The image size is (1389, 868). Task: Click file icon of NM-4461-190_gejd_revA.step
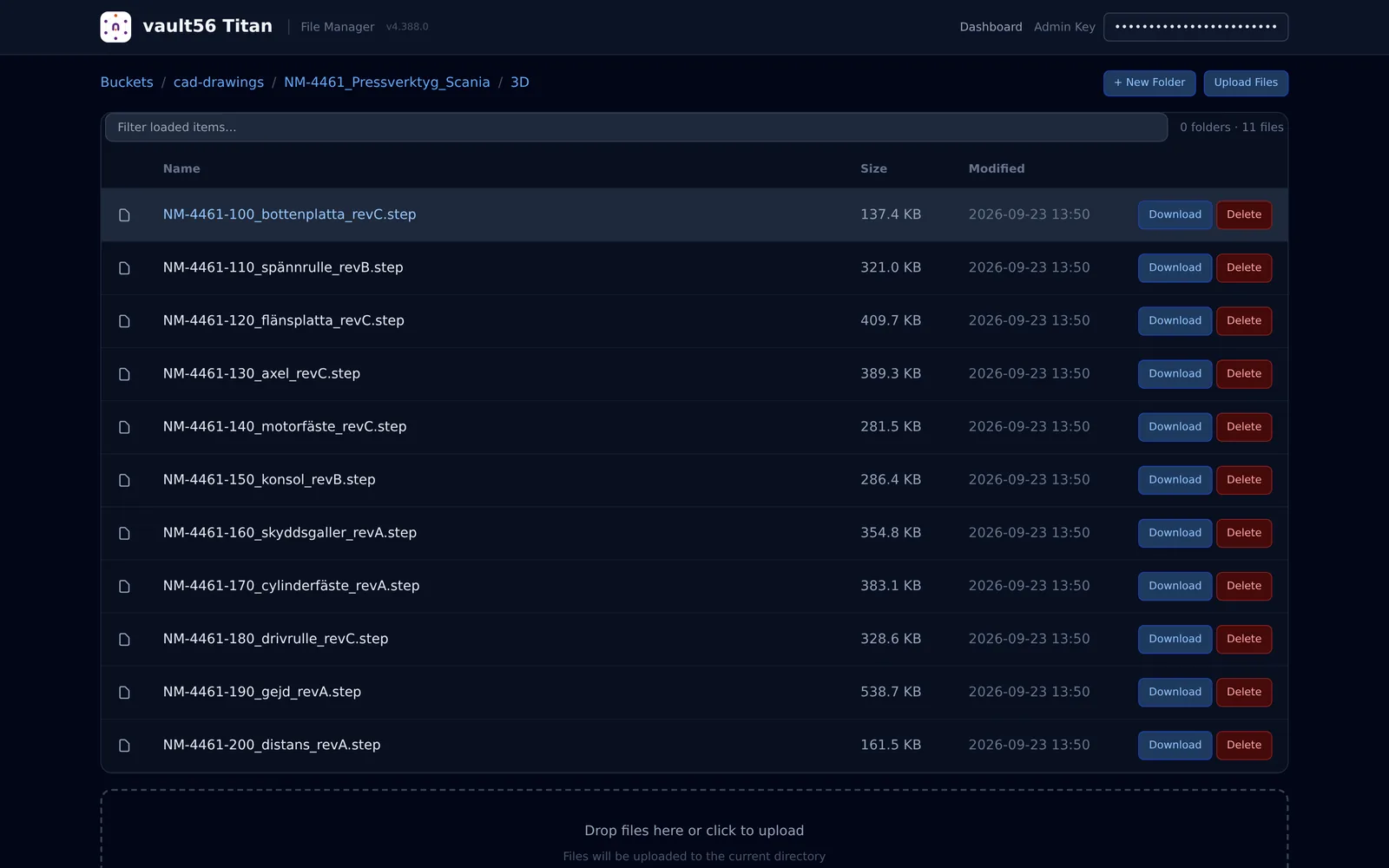pyautogui.click(x=124, y=692)
